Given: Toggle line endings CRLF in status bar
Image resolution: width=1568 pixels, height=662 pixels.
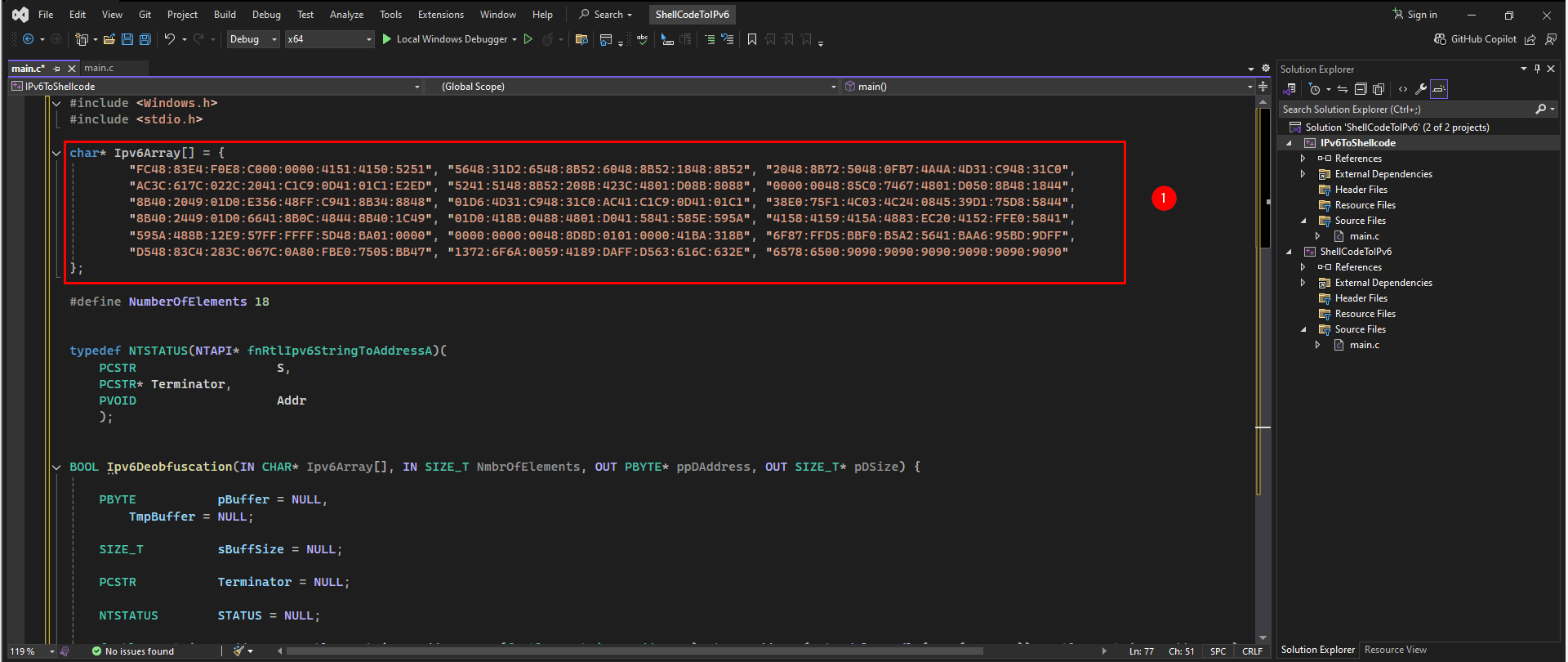Looking at the screenshot, I should click(1252, 651).
